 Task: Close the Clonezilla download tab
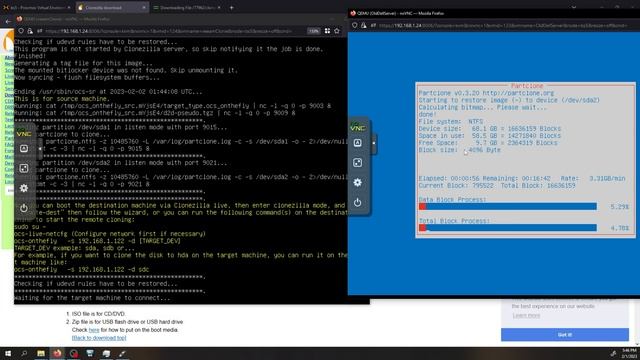tap(144, 7)
